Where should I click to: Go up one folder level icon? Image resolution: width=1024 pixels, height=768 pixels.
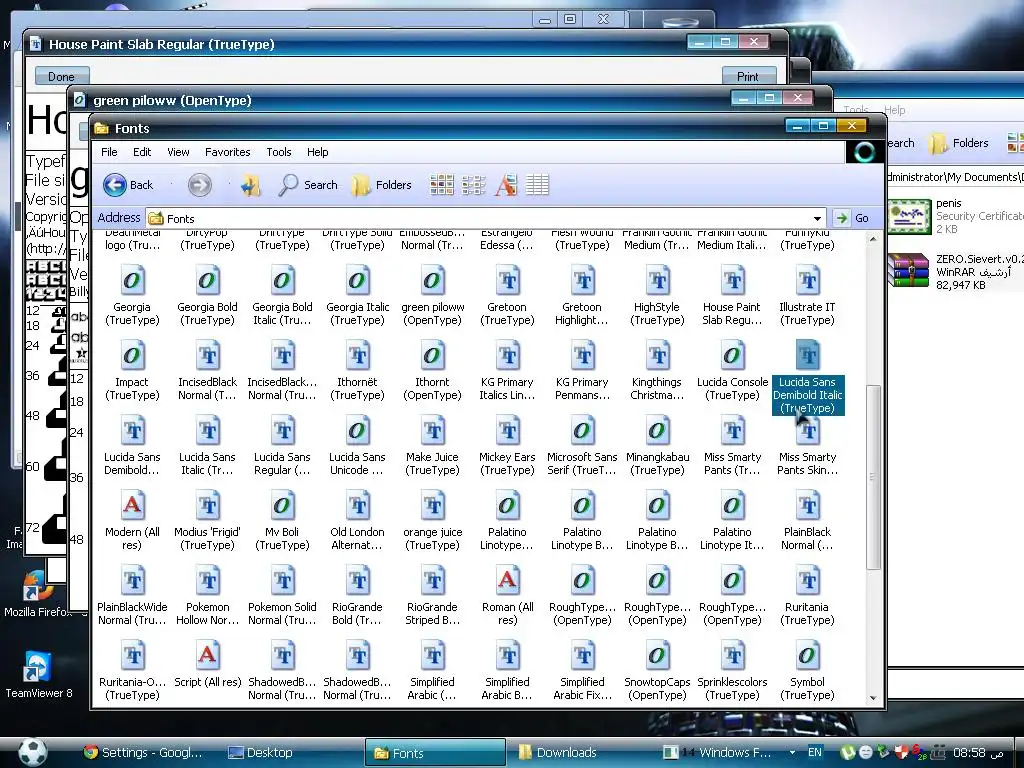251,185
